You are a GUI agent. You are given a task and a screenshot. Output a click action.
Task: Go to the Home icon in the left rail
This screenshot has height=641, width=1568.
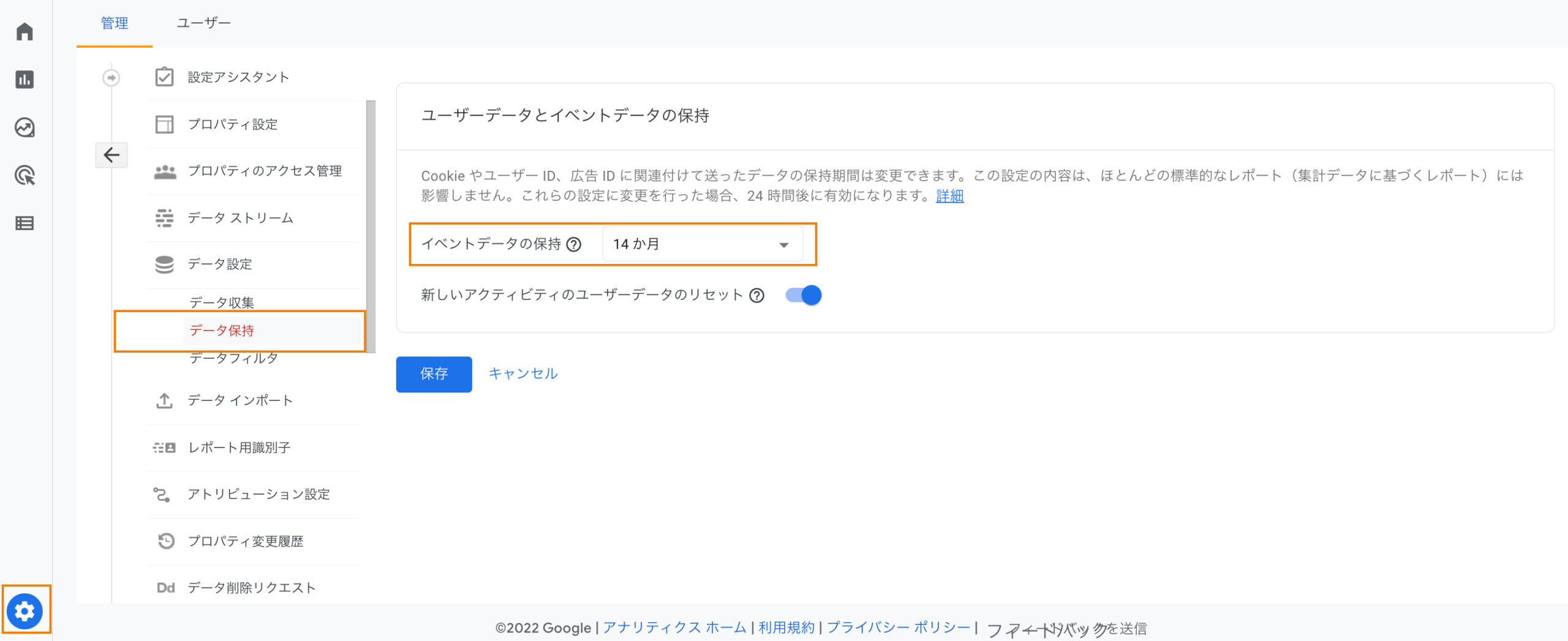coord(24,31)
